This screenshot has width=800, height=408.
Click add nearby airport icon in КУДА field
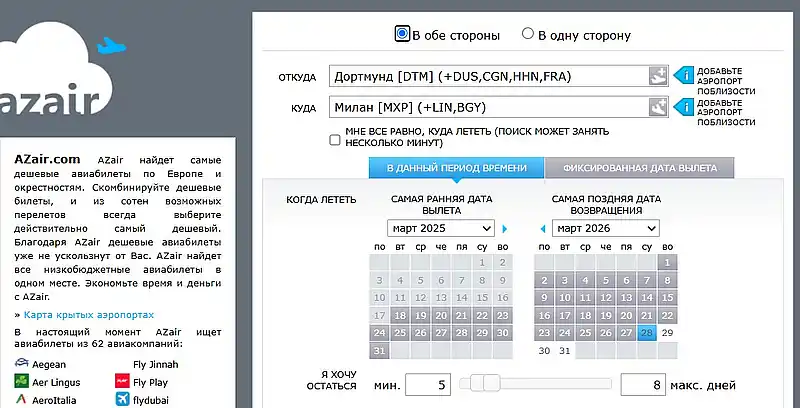tap(658, 107)
